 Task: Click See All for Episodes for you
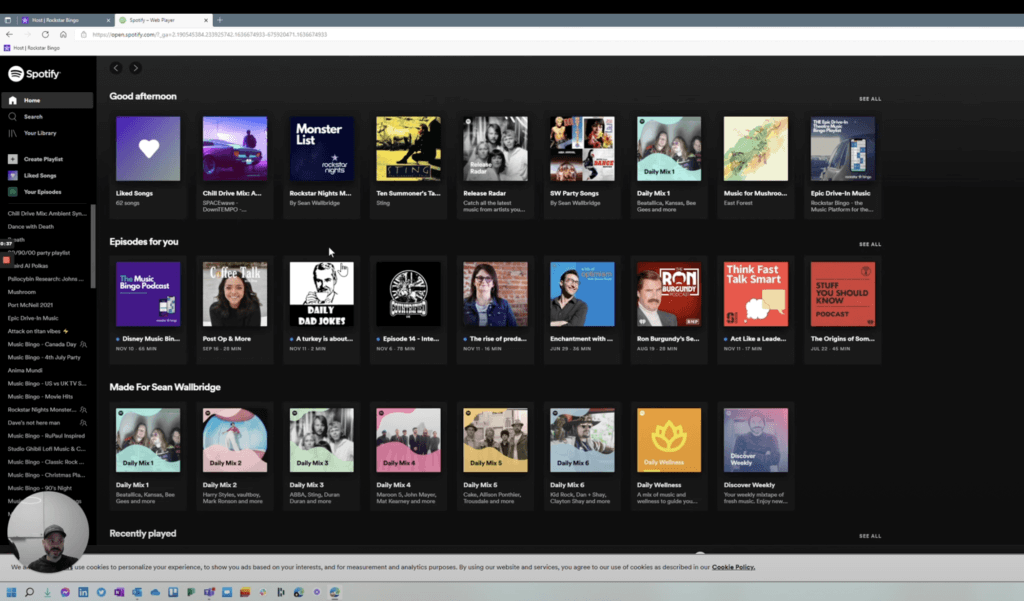(870, 244)
